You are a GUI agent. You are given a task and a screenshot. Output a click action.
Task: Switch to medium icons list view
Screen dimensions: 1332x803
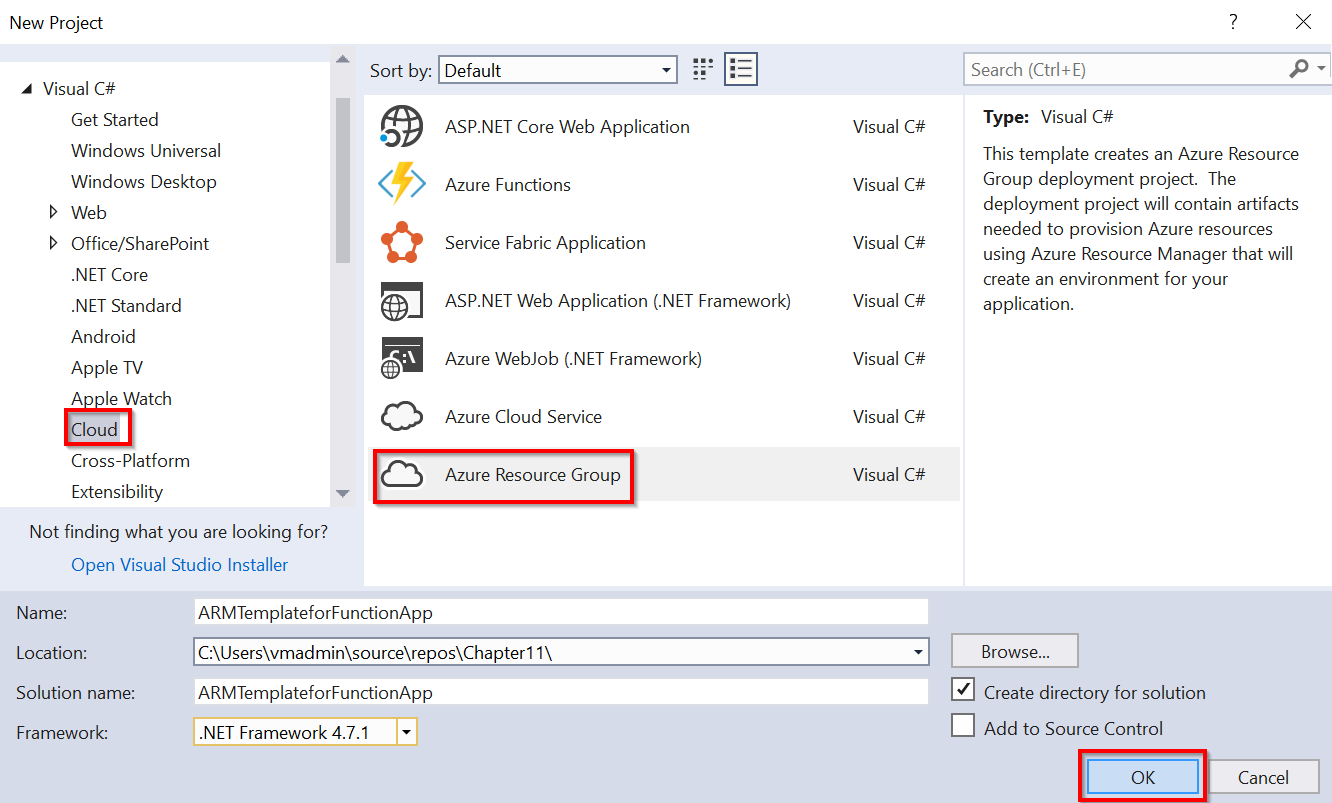click(x=741, y=69)
